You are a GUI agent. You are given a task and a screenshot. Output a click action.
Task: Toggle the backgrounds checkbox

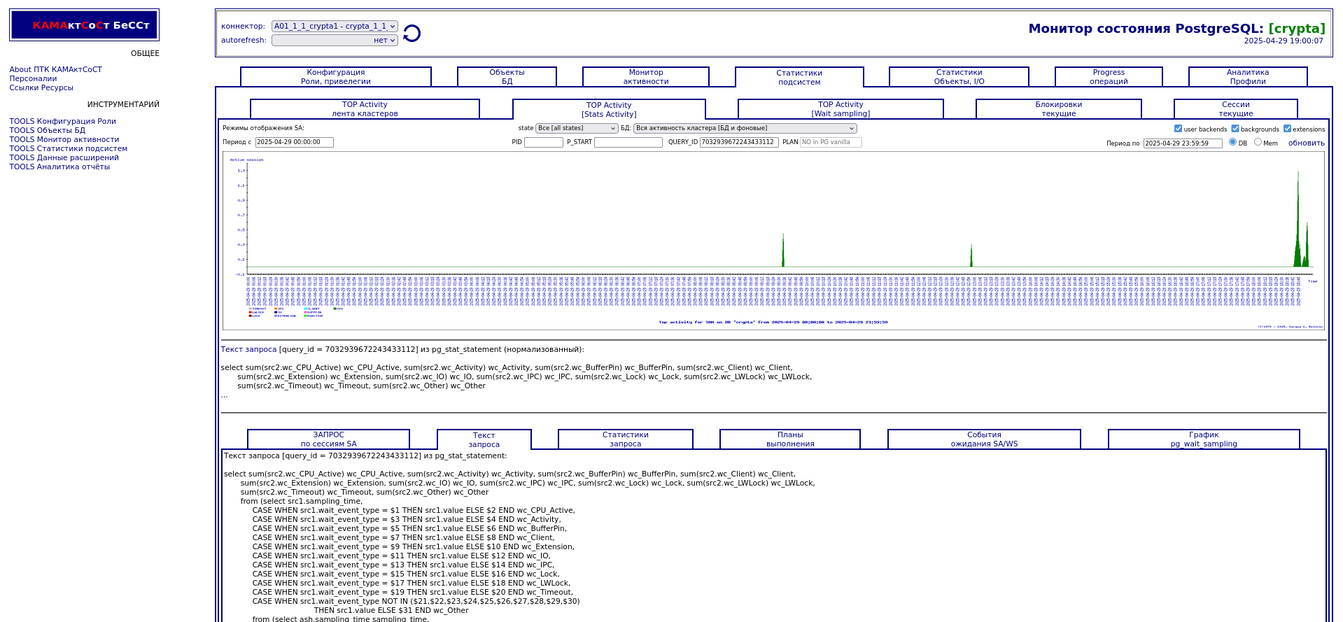[1235, 129]
